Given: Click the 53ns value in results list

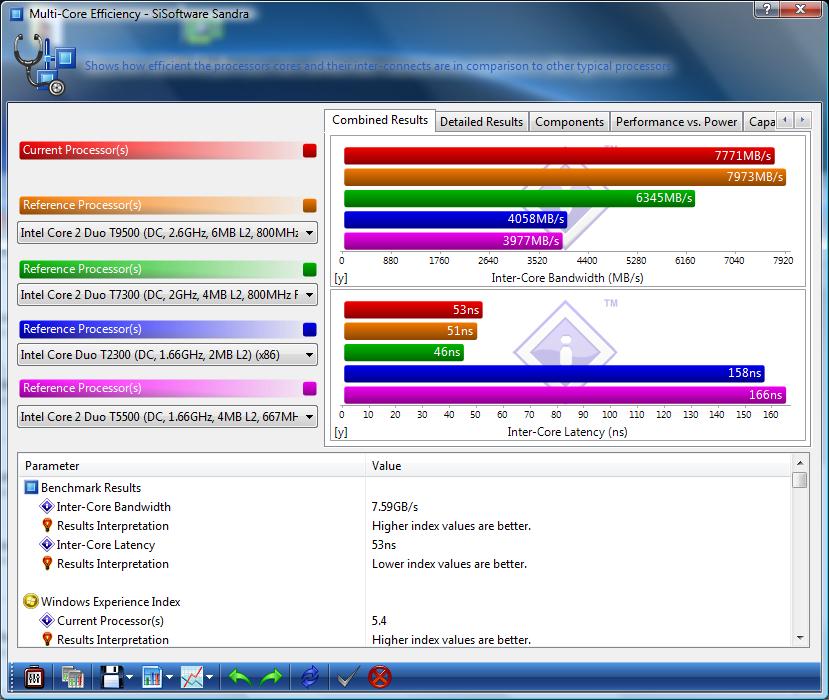Looking at the screenshot, I should click(384, 545).
